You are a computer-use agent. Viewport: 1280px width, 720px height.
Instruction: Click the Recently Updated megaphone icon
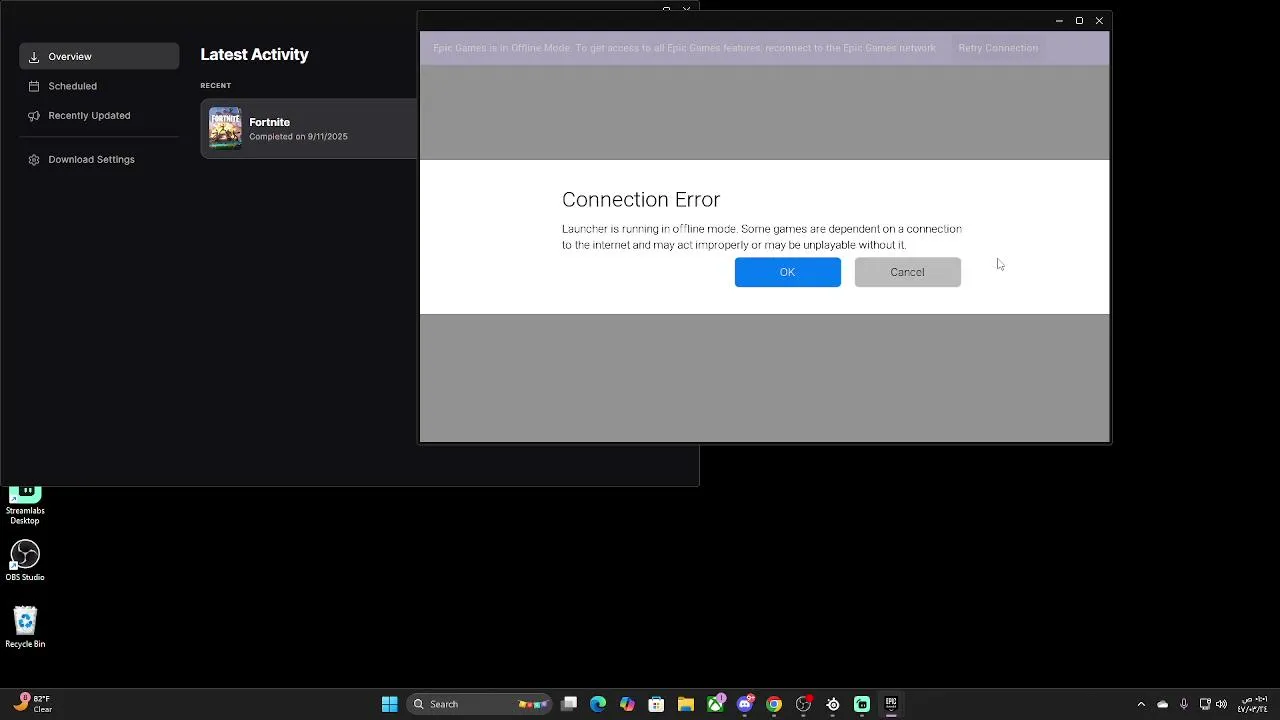click(x=34, y=115)
